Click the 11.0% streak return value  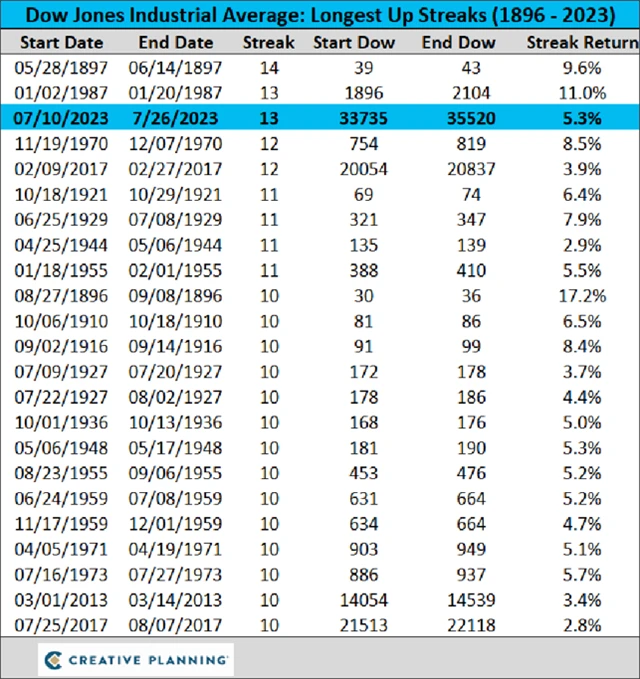coord(582,93)
